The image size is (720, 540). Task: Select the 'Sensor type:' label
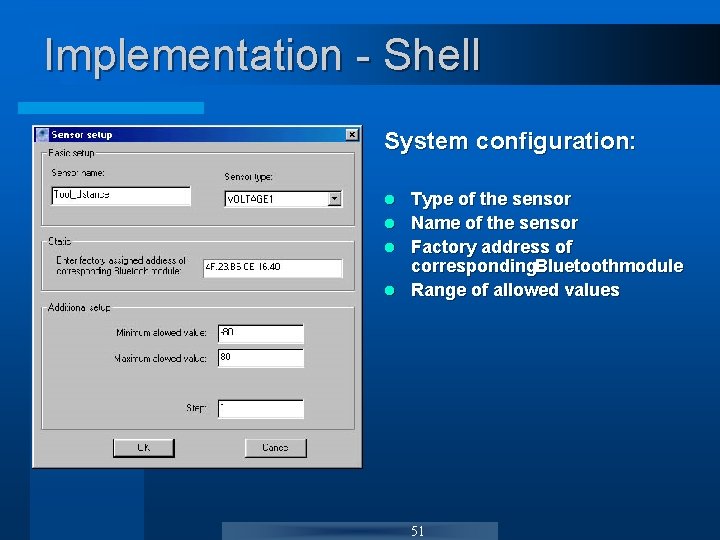point(248,177)
